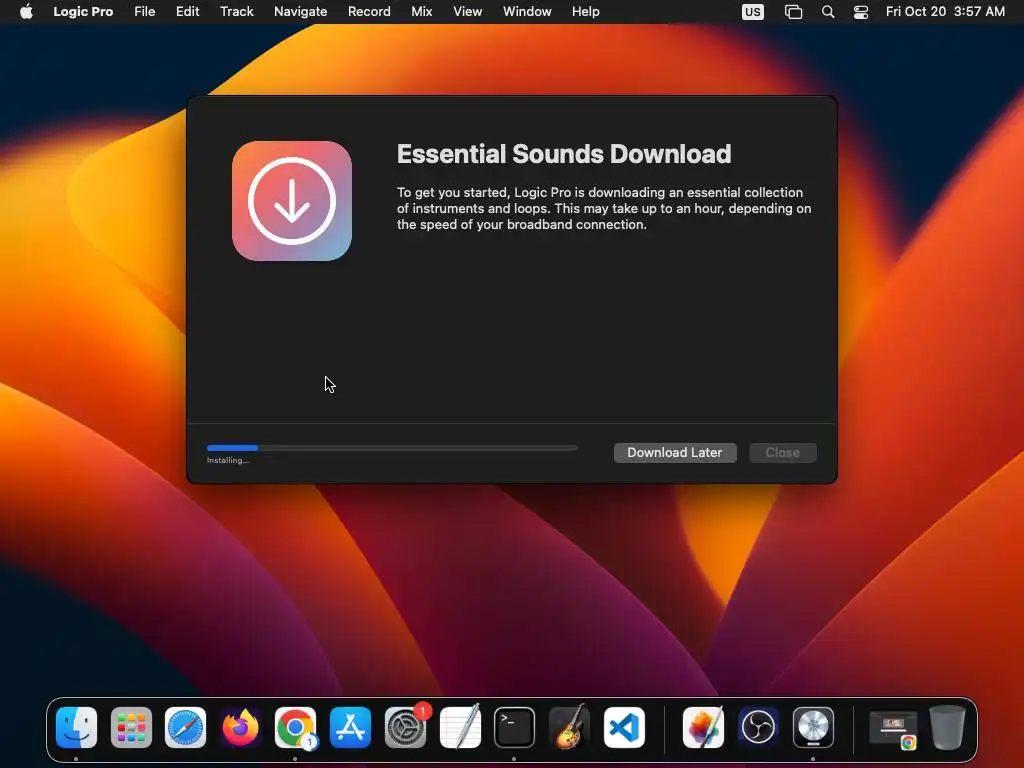Open the Mix menu
Image resolution: width=1024 pixels, height=768 pixels.
(421, 12)
